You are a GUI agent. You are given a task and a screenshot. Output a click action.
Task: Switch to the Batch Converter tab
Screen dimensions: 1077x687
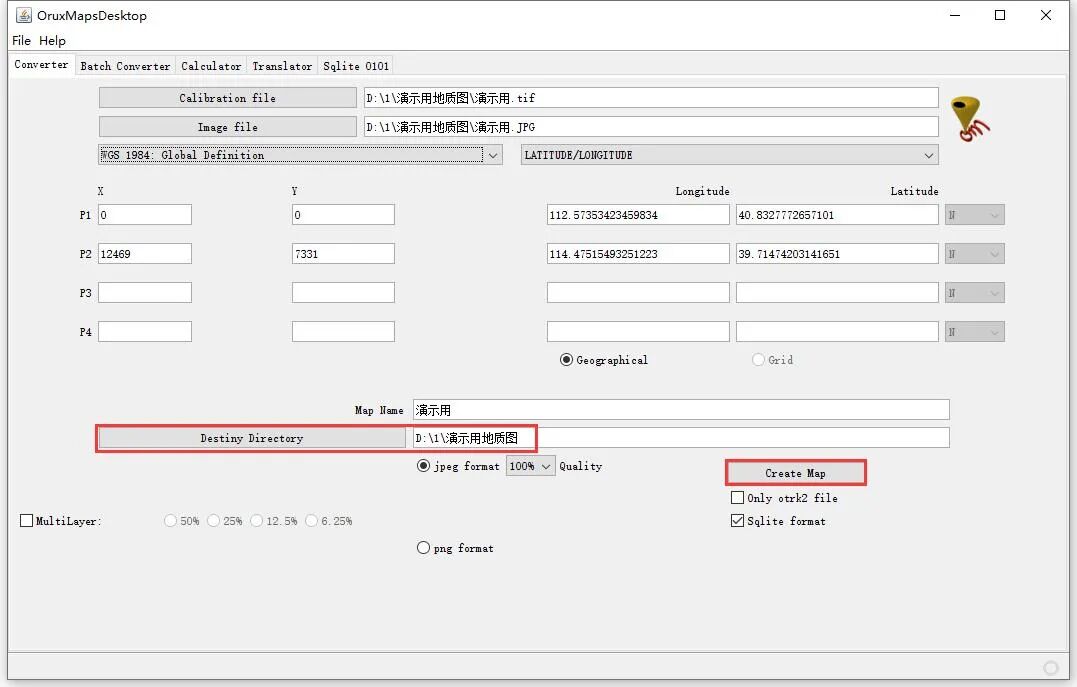125,66
